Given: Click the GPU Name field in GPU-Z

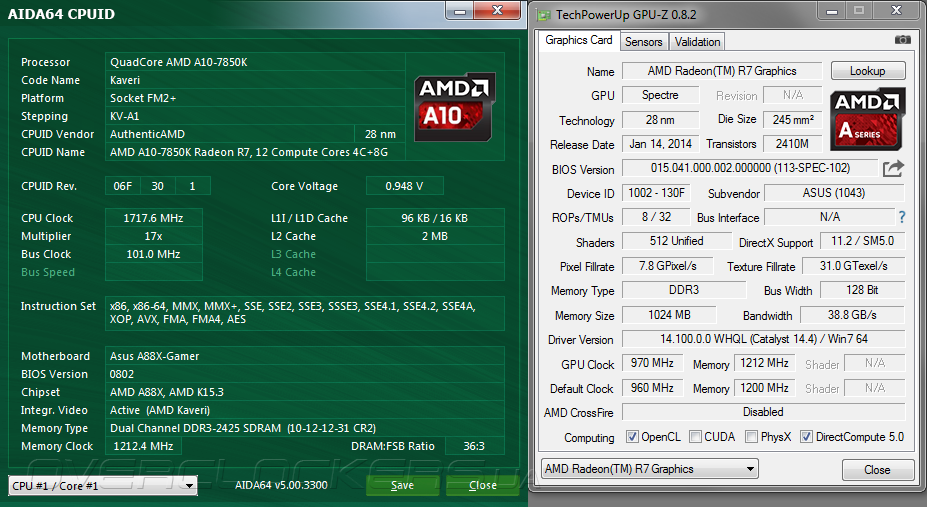Looking at the screenshot, I should point(722,71).
